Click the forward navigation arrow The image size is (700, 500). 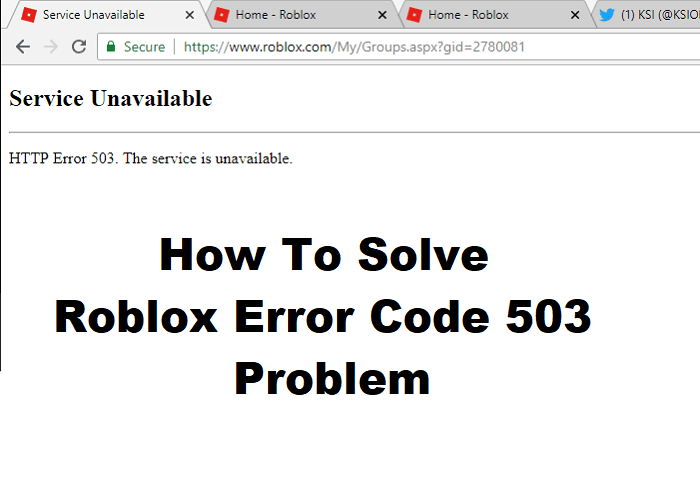[51, 46]
